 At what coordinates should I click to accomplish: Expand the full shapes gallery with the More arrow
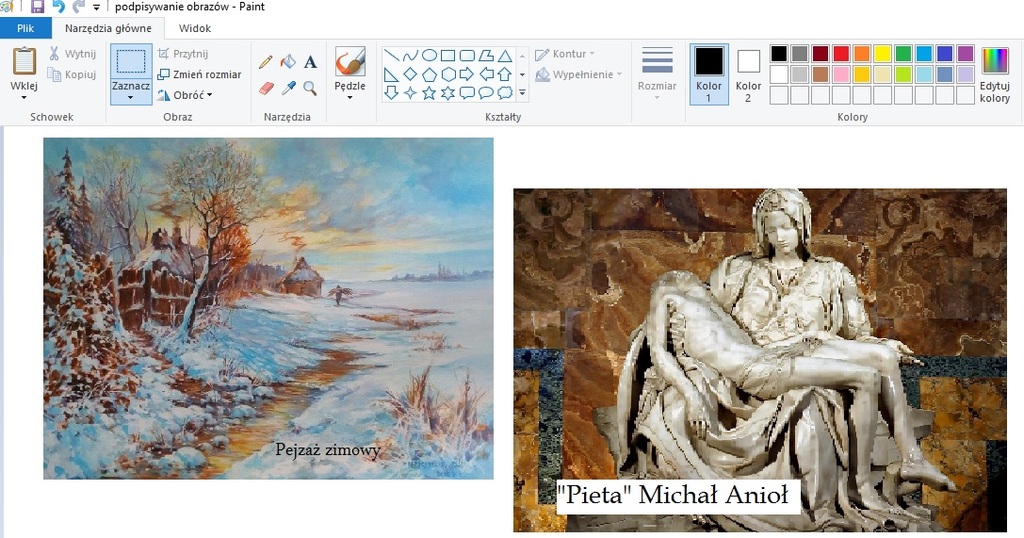pos(522,93)
